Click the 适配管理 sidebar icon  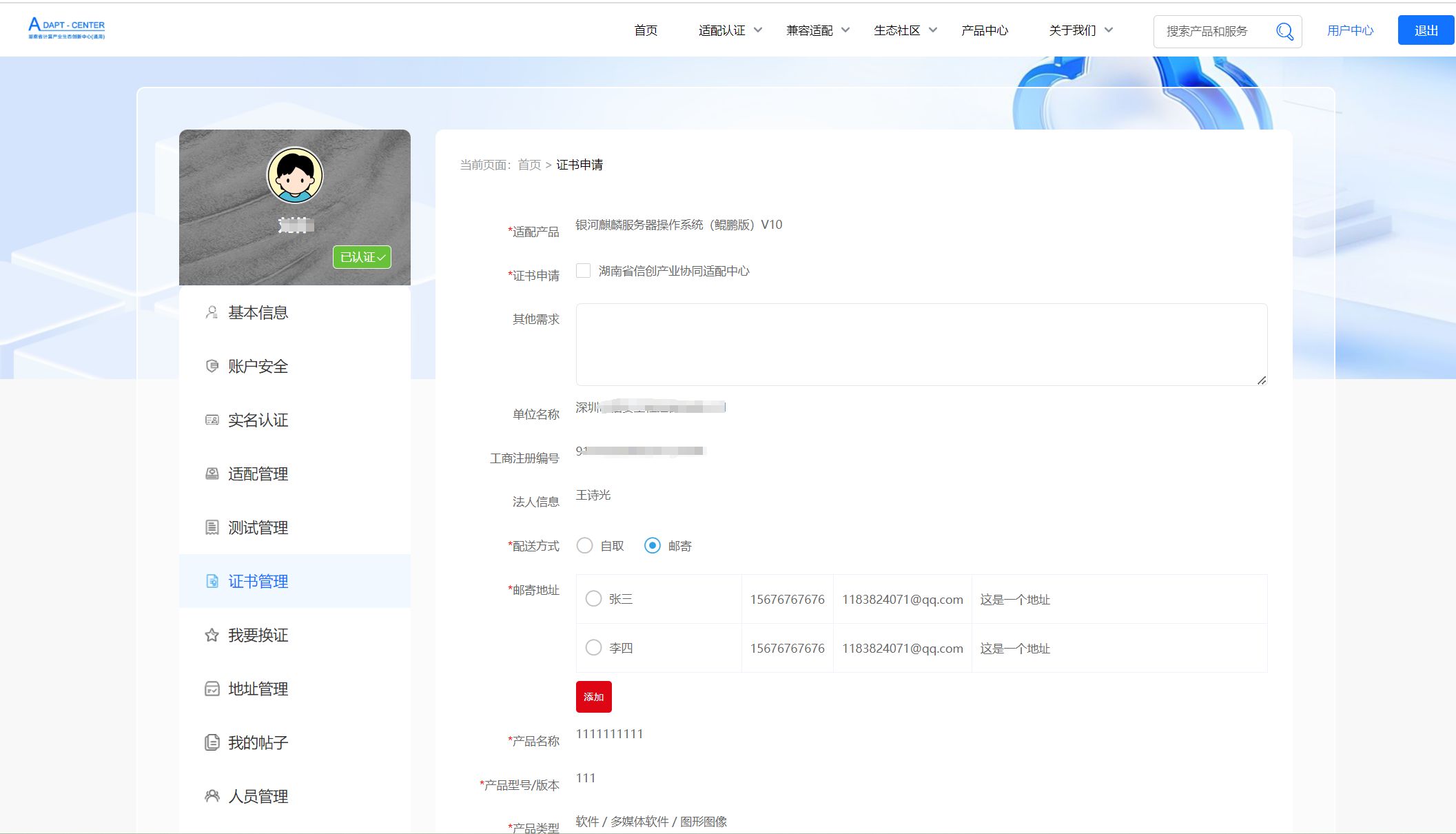click(x=212, y=474)
